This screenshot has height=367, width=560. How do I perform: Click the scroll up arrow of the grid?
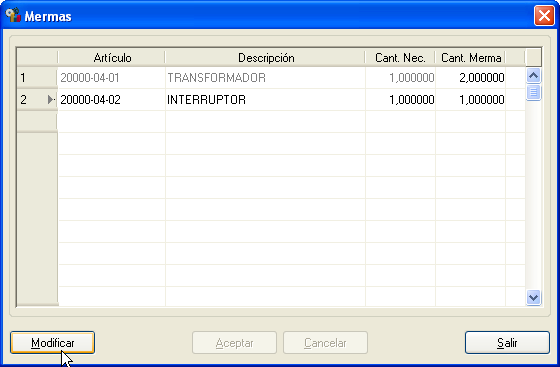[x=533, y=76]
